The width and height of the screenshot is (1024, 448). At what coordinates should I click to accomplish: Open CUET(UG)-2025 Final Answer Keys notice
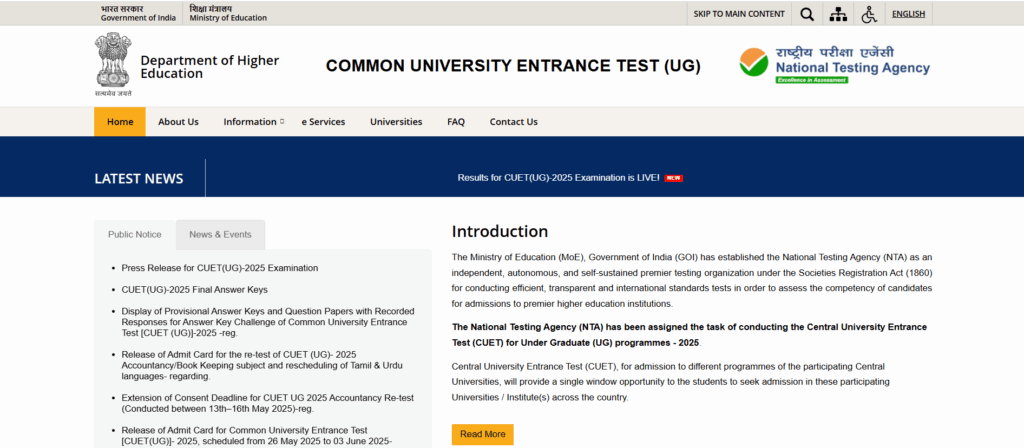point(195,290)
